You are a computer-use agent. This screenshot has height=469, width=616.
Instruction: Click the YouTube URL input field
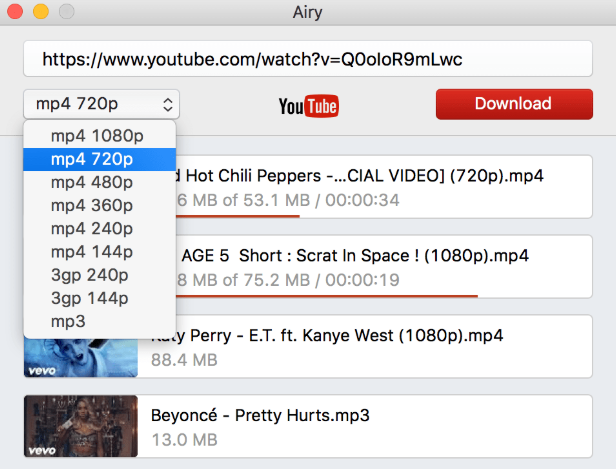[x=308, y=59]
